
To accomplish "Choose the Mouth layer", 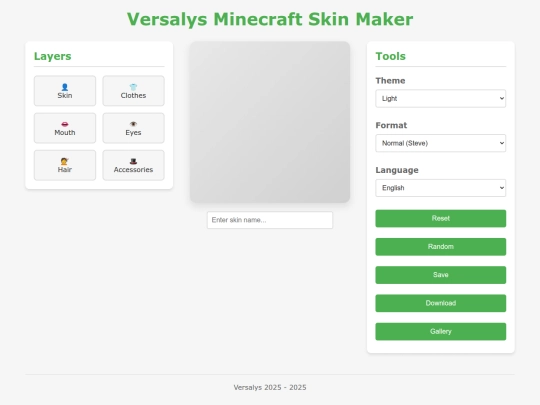I will tap(65, 128).
